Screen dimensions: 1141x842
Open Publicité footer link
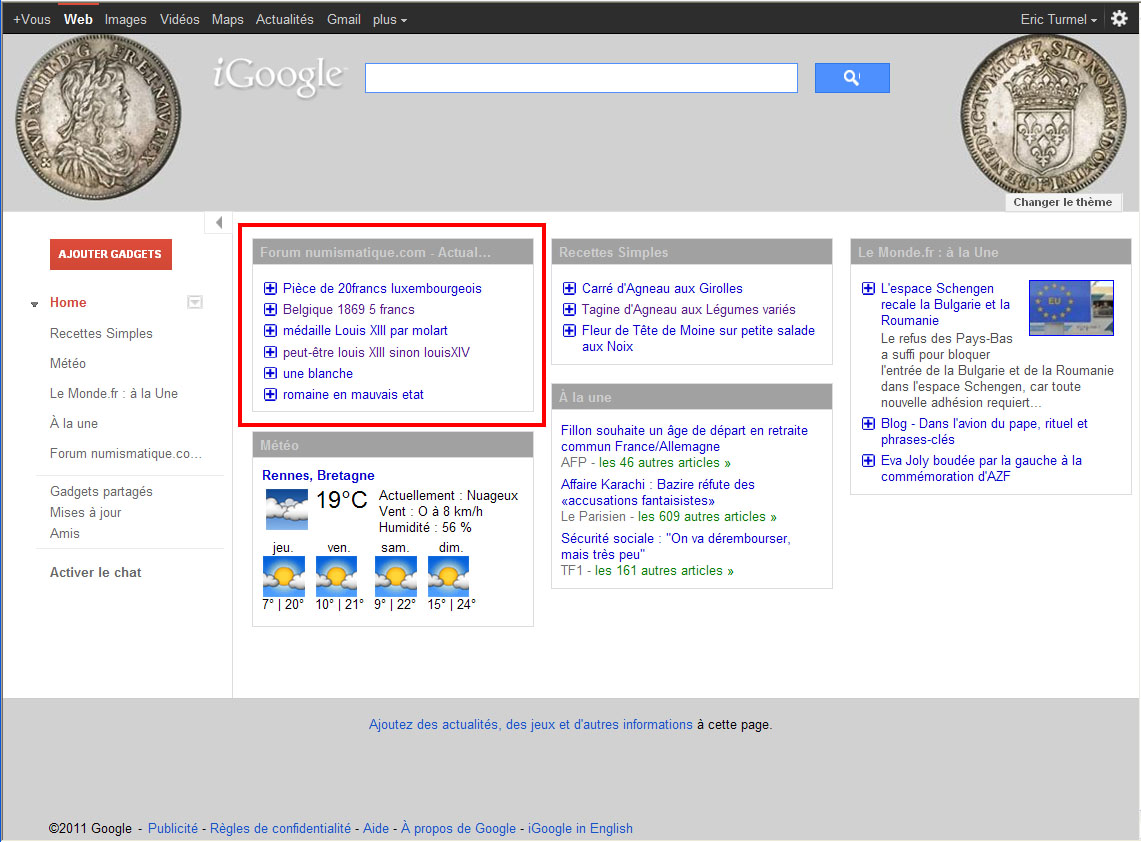(x=172, y=828)
